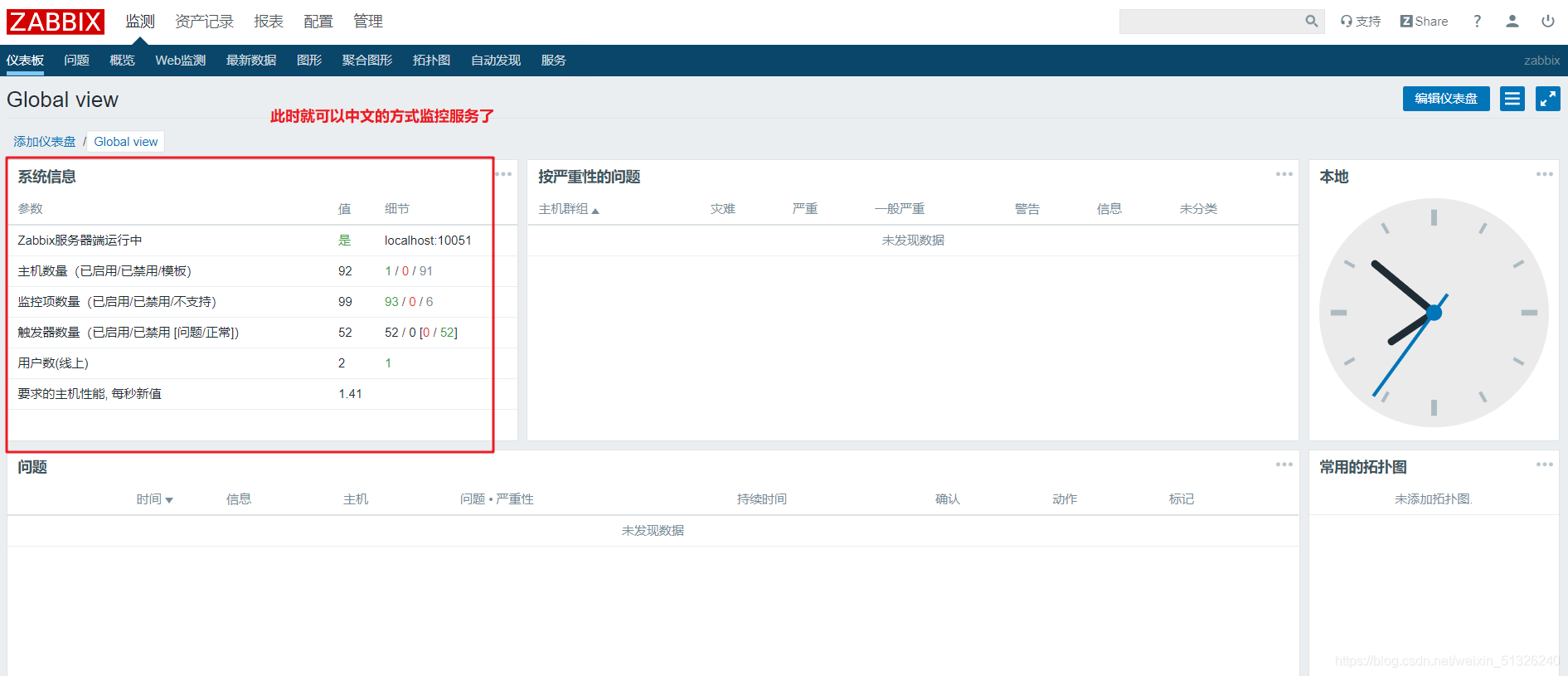Select the 服务 submenu tab
The width and height of the screenshot is (1568, 676).
[x=553, y=61]
